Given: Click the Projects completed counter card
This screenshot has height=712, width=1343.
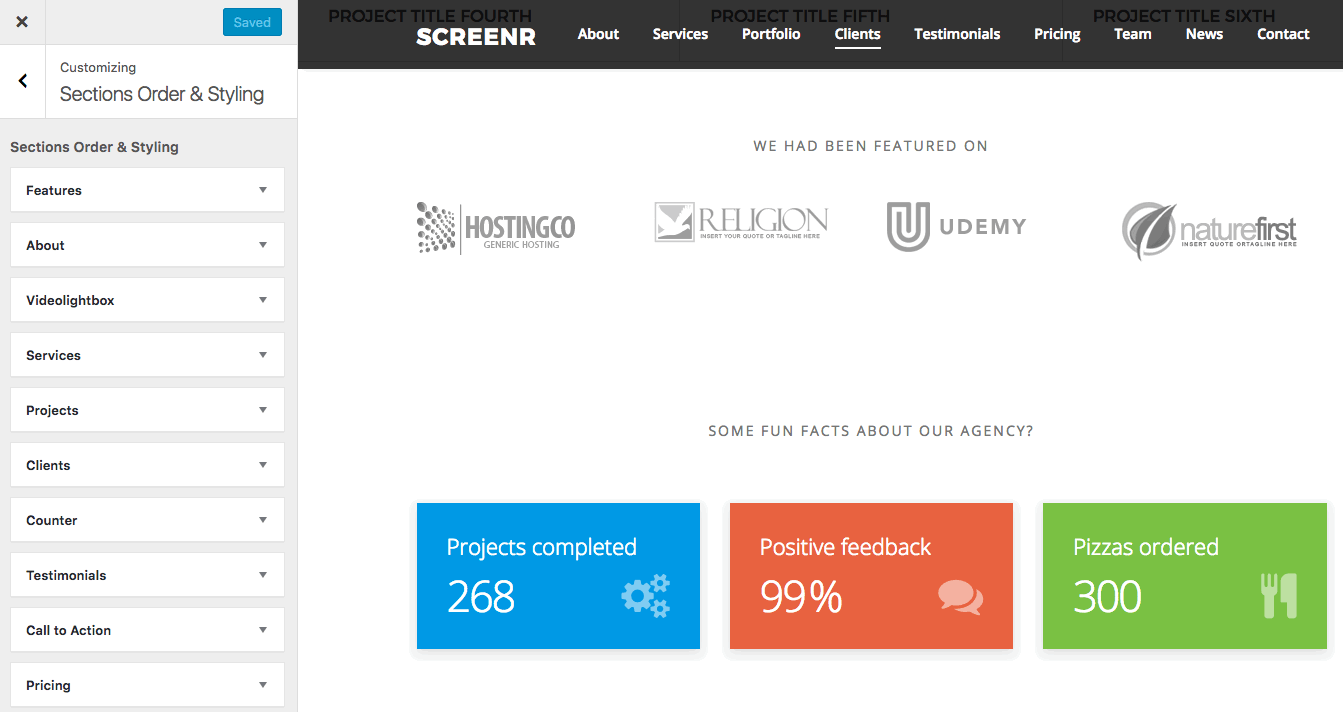Looking at the screenshot, I should tap(558, 576).
